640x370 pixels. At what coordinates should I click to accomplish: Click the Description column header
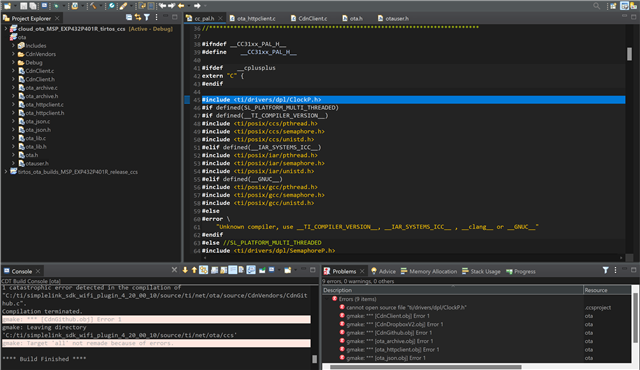(x=452, y=290)
